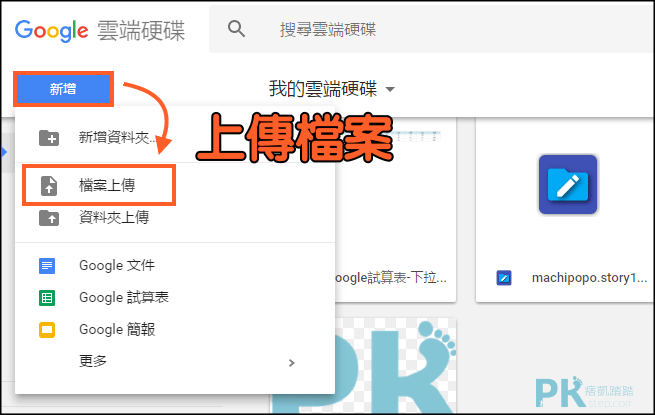Create a new Google 簡報
This screenshot has height=415, width=655.
117,329
